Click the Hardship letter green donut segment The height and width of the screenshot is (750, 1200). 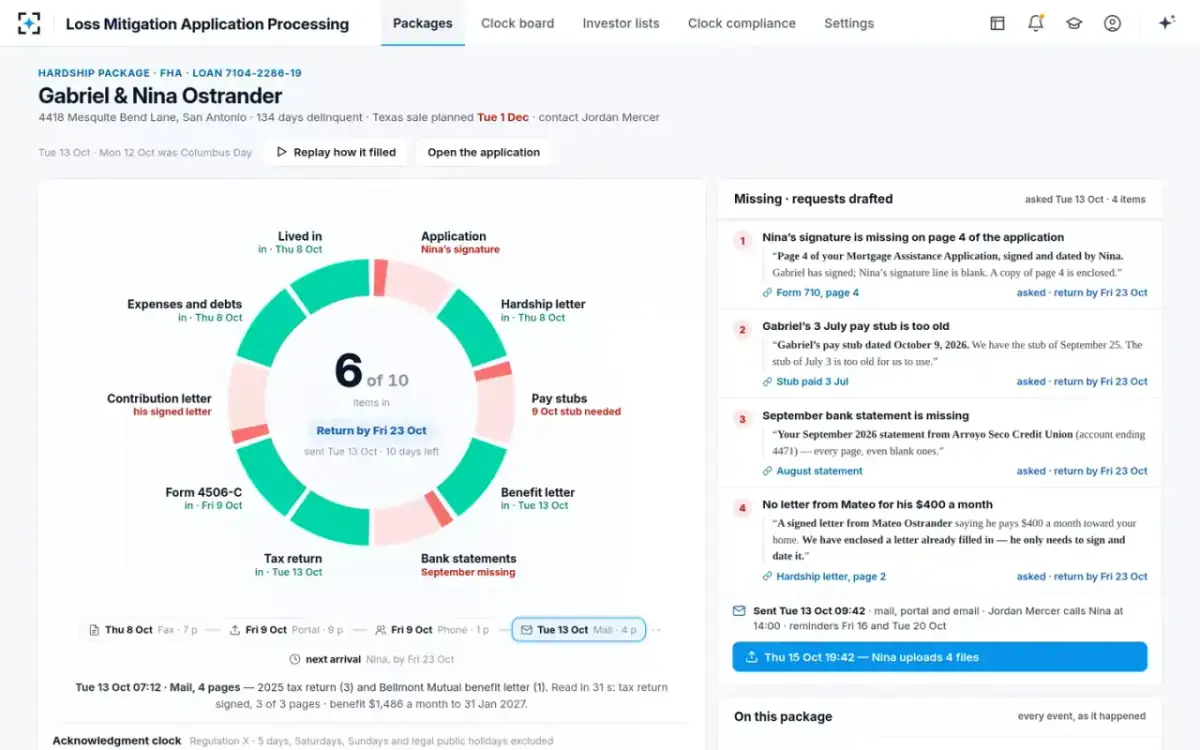[473, 328]
